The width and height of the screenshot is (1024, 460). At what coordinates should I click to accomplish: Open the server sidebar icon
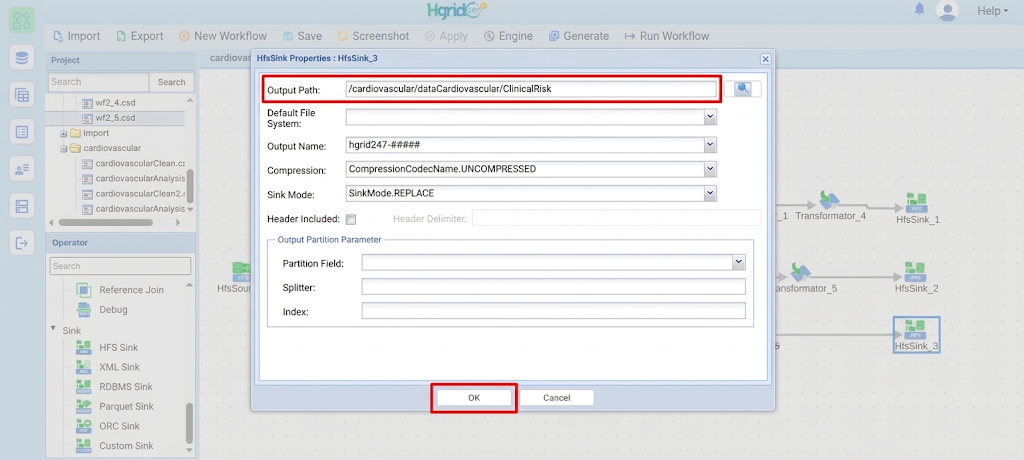pos(22,206)
